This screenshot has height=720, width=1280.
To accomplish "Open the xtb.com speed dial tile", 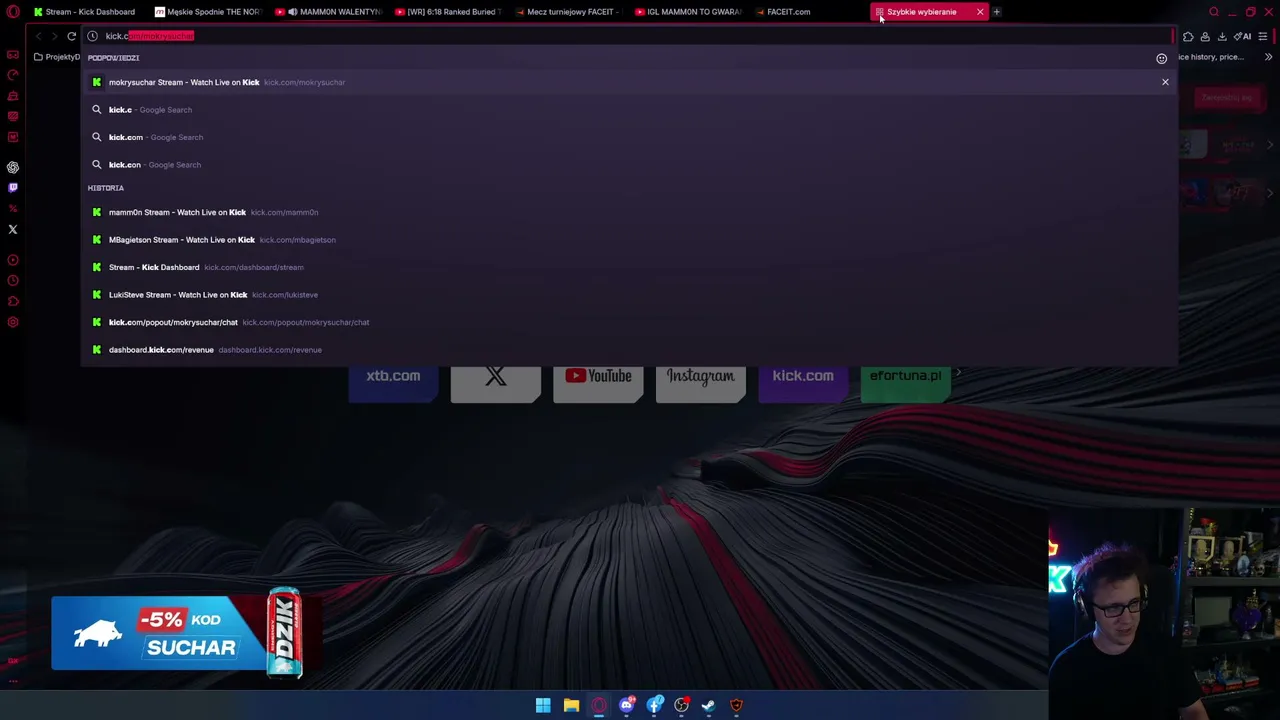I will pos(393,383).
